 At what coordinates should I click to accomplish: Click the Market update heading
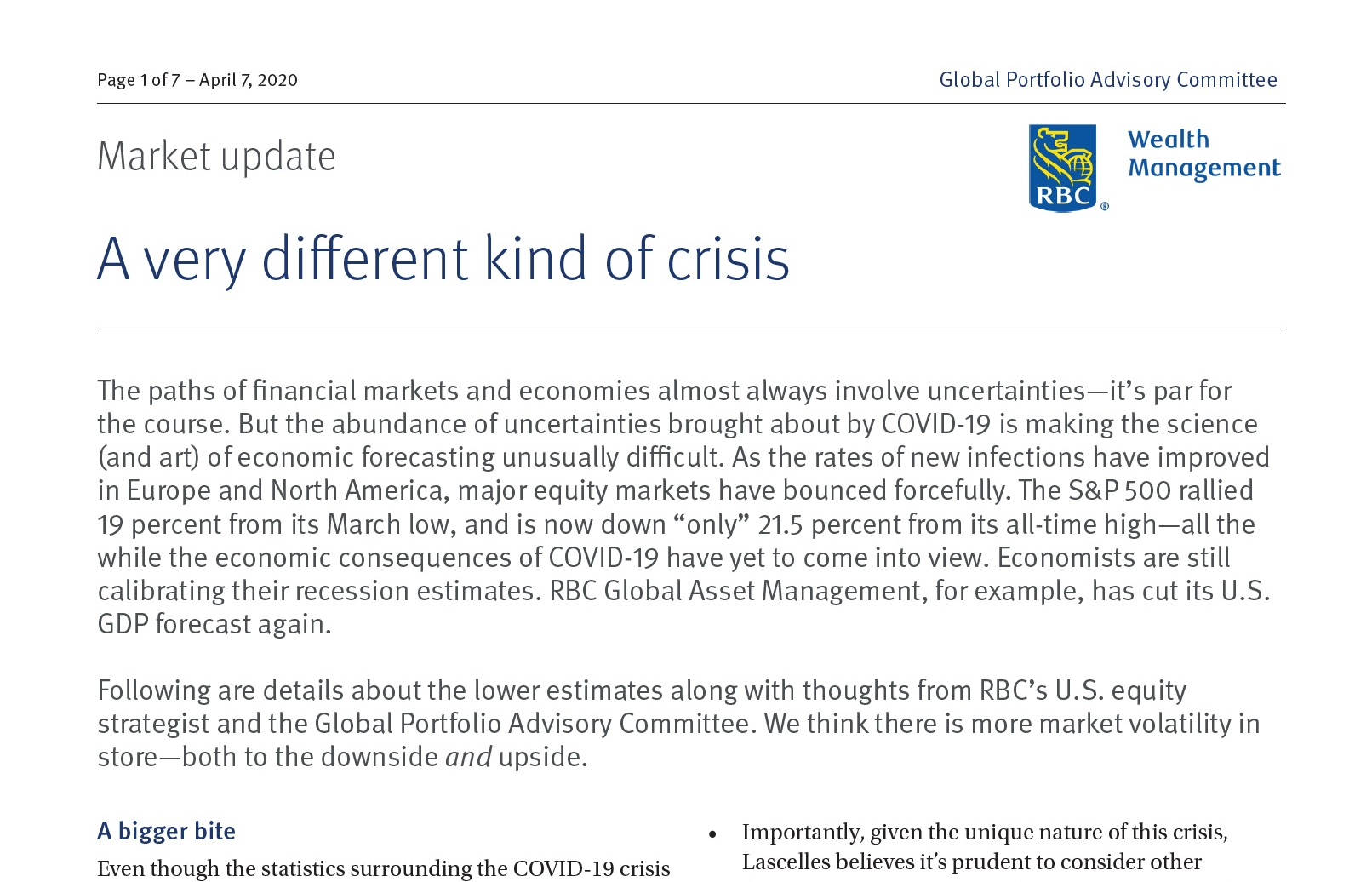(x=216, y=157)
